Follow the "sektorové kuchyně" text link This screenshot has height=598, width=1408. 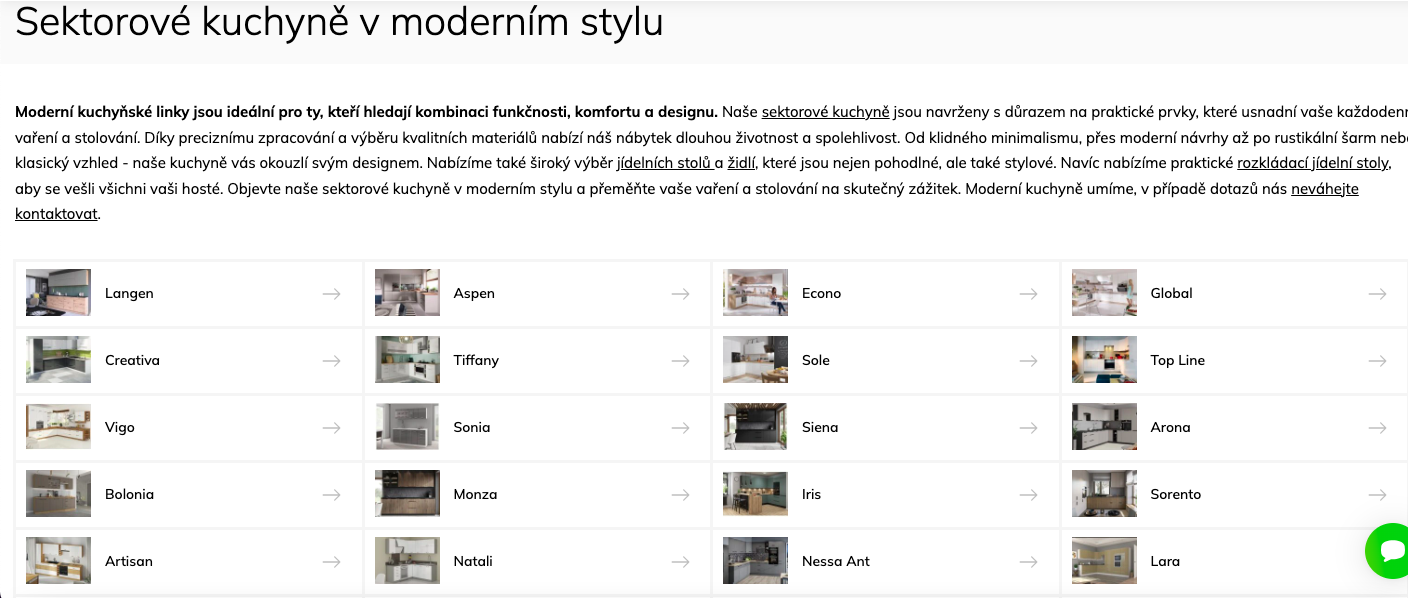pos(825,111)
